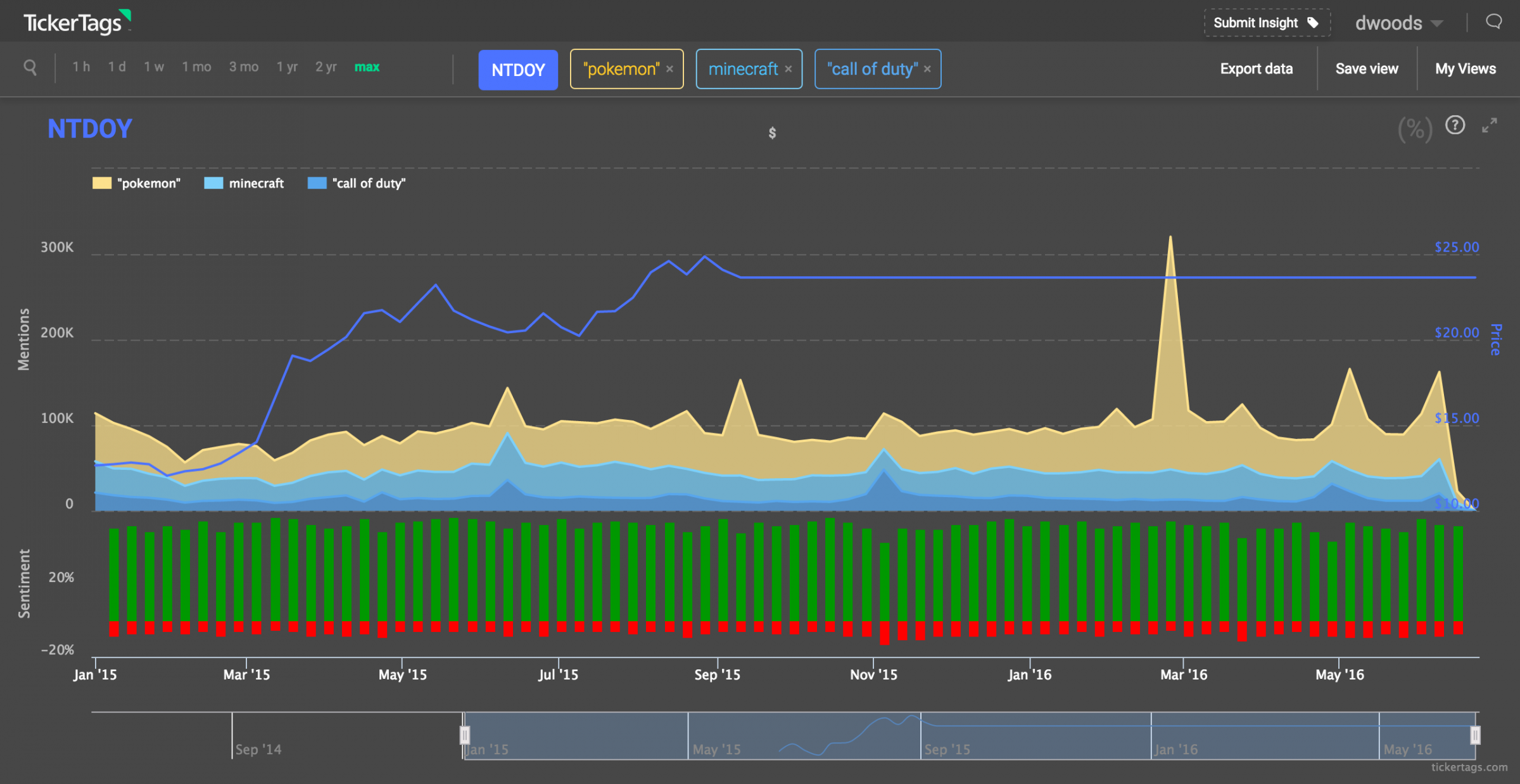Image resolution: width=1520 pixels, height=784 pixels.
Task: Open the dwoods user dropdown
Action: click(1399, 23)
